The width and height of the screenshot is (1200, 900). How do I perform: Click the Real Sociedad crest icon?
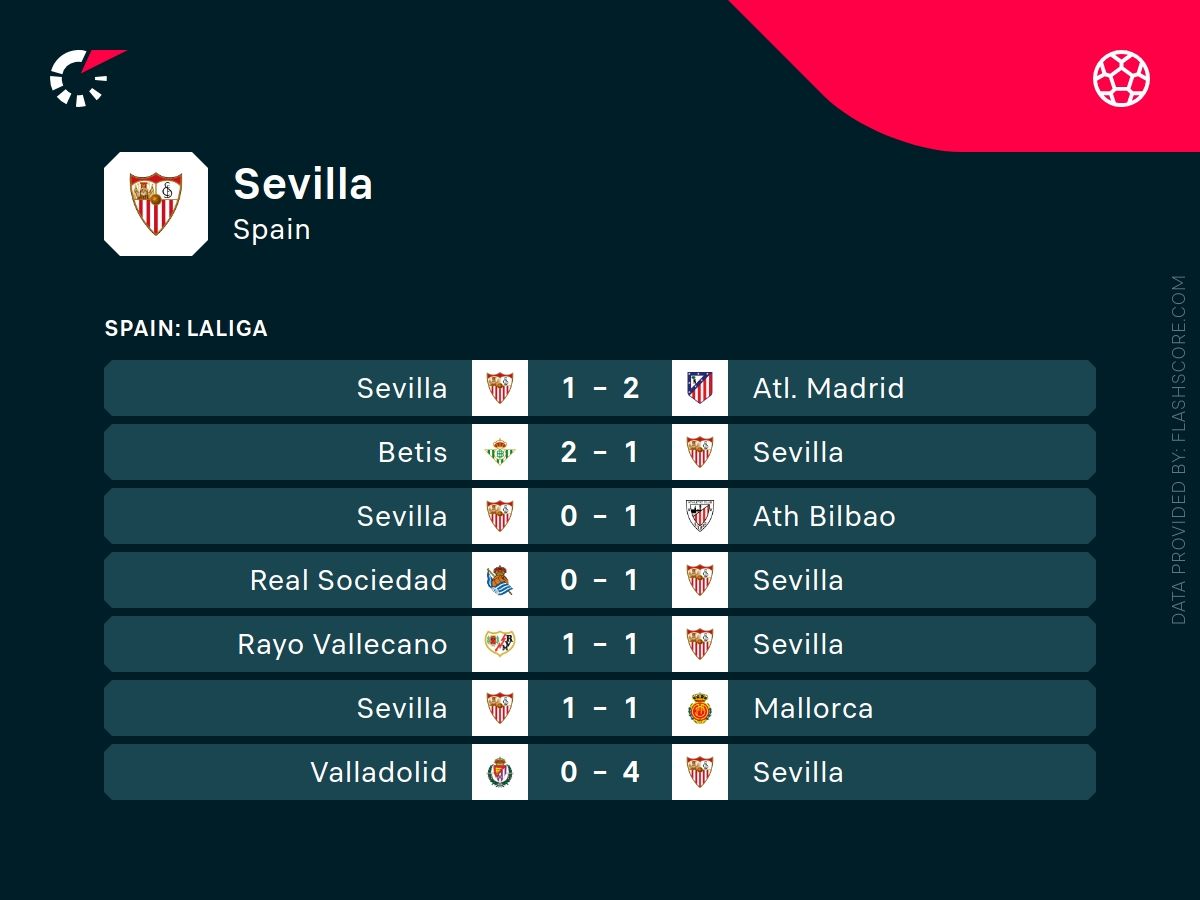point(500,580)
